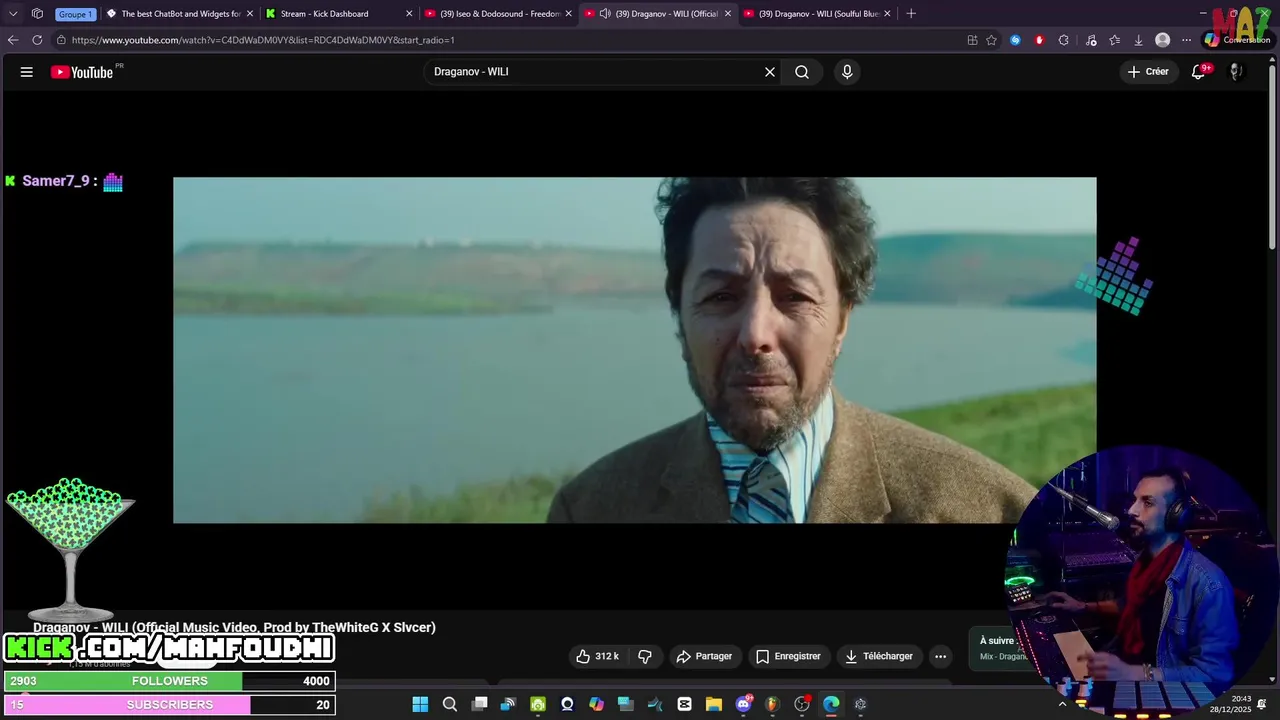Open the red adblock hand extension
Viewport: 1280px width, 720px height.
pyautogui.click(x=1040, y=40)
